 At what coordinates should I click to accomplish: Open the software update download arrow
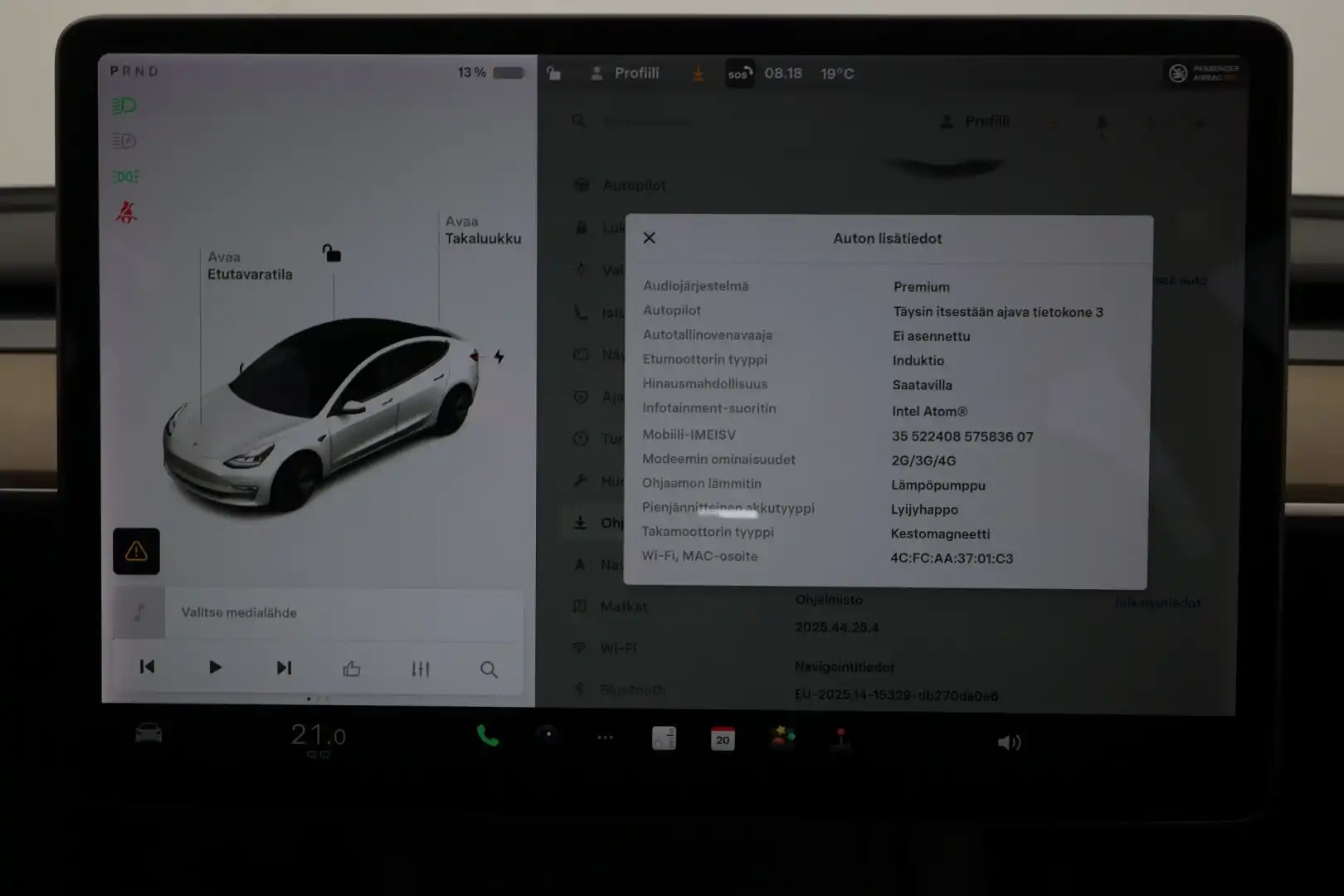pos(699,75)
